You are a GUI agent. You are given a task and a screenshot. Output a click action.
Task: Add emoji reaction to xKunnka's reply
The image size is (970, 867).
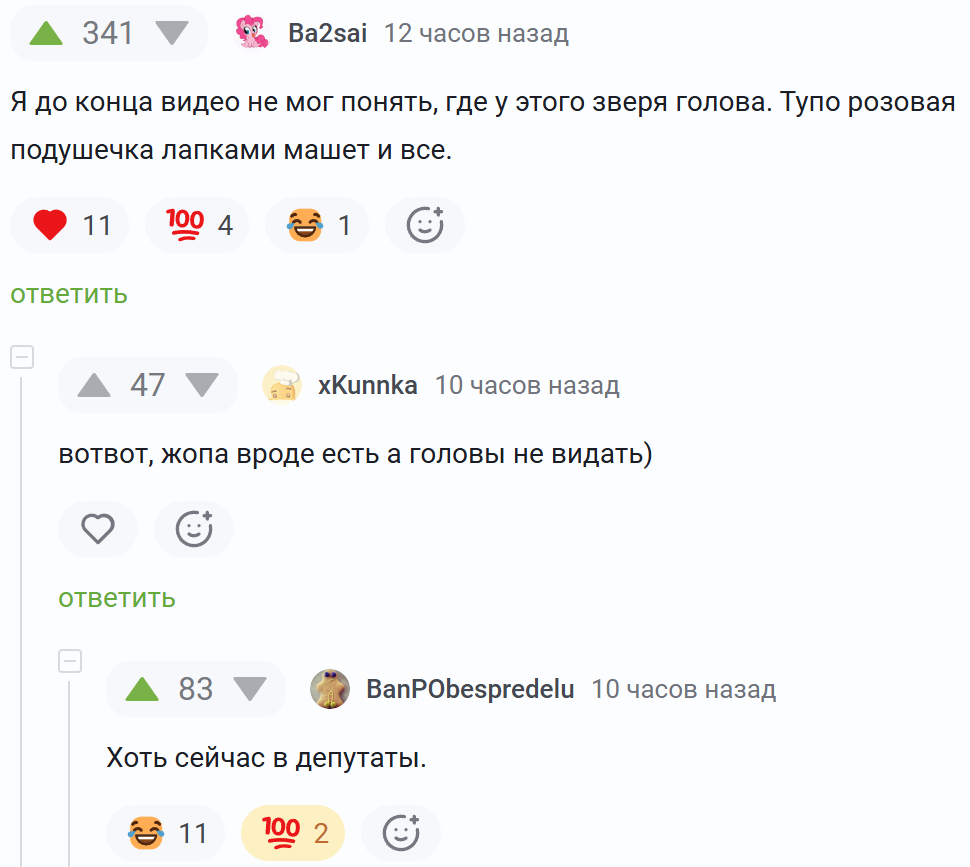(x=194, y=529)
